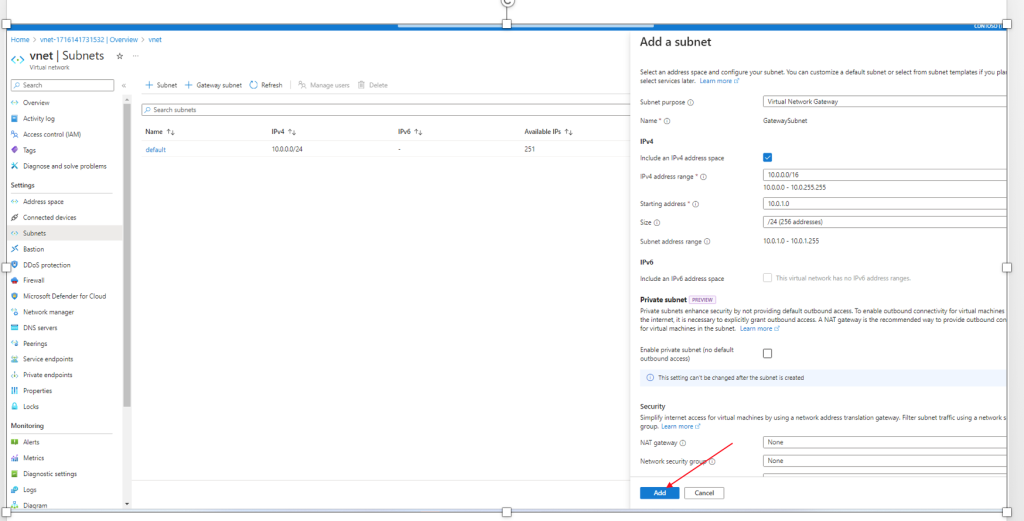Click the Gateway subnet plus icon
This screenshot has height=521, width=1024.
click(188, 86)
